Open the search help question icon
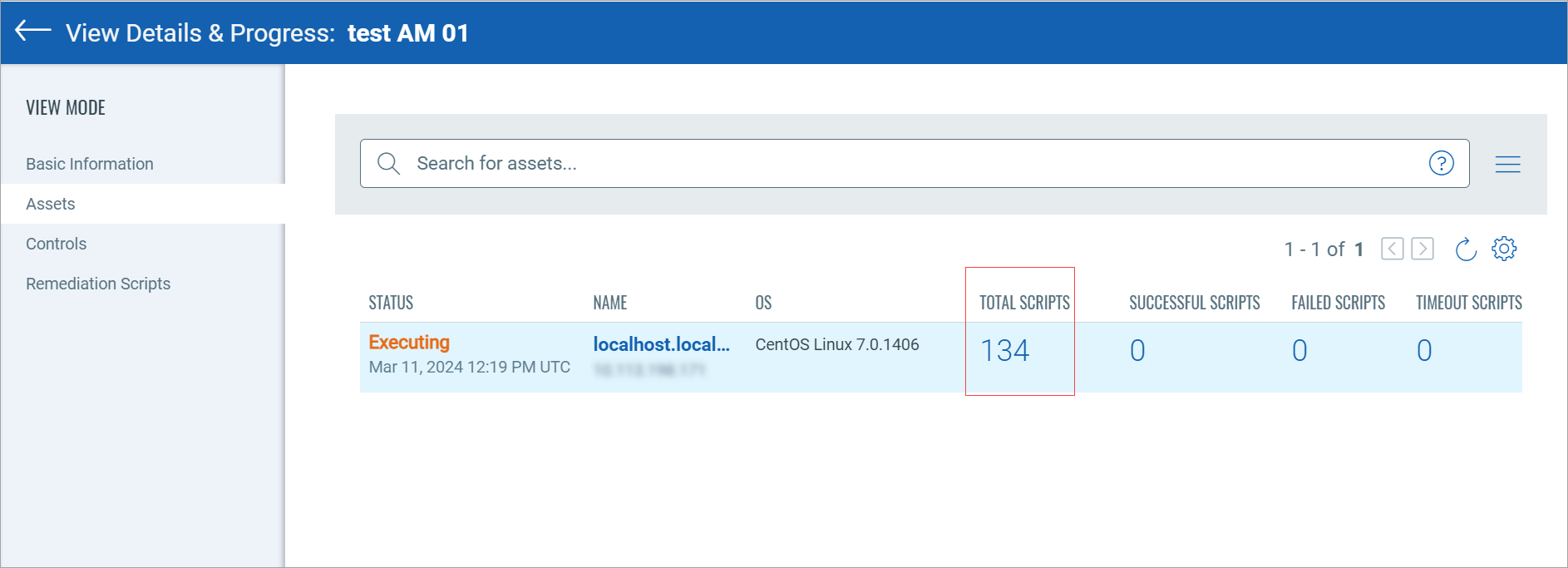 (1441, 163)
